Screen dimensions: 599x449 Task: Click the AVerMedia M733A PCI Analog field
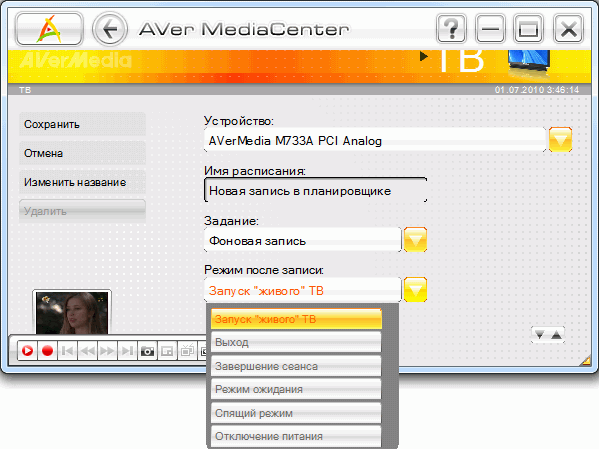pyautogui.click(x=375, y=140)
